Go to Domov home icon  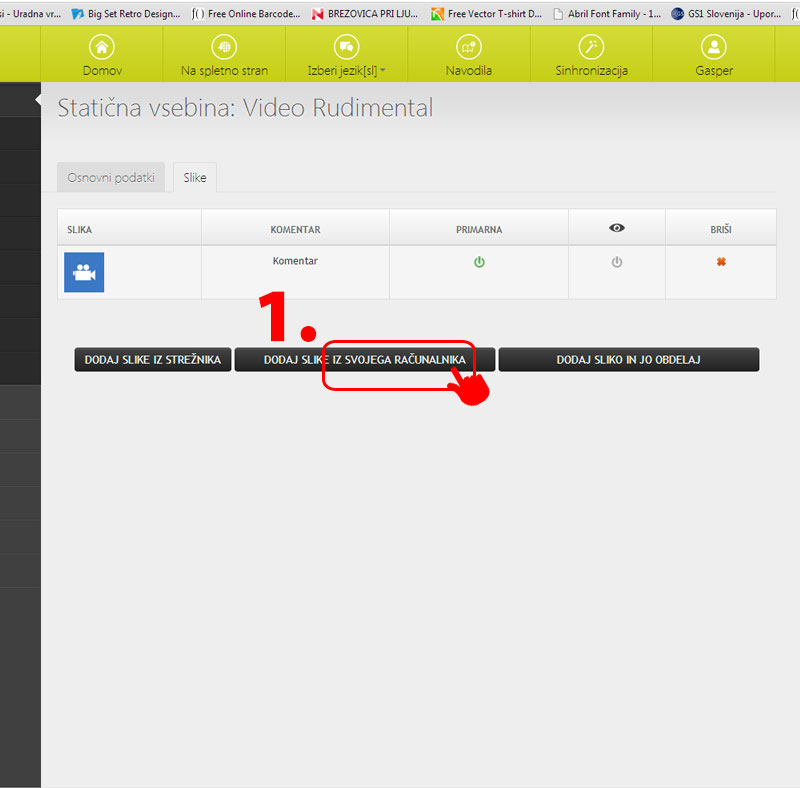click(x=102, y=47)
